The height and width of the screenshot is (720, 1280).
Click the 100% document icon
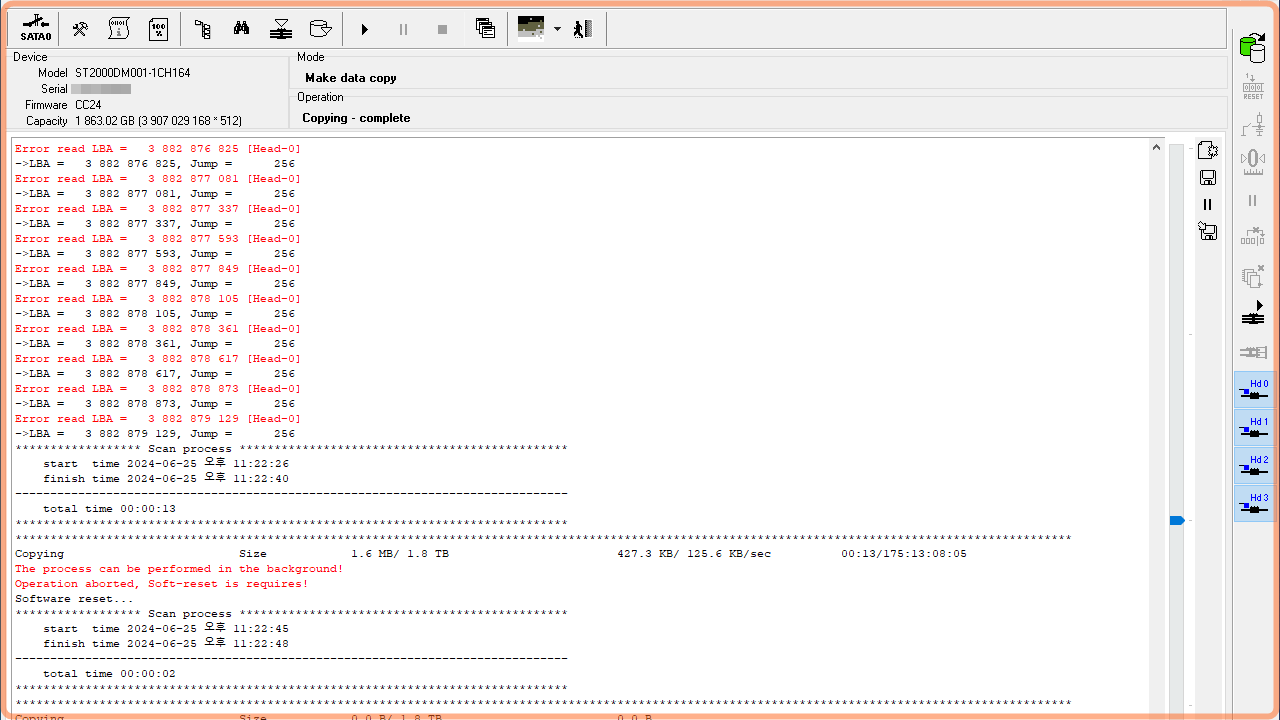coord(158,29)
